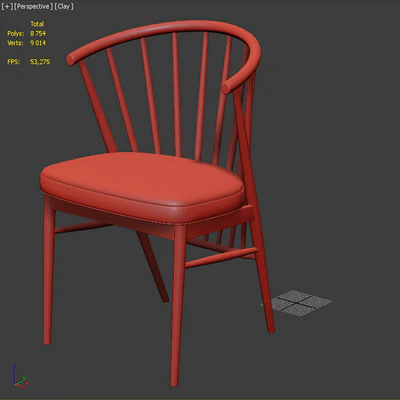Open the [+] viewport general menu

click(7, 6)
